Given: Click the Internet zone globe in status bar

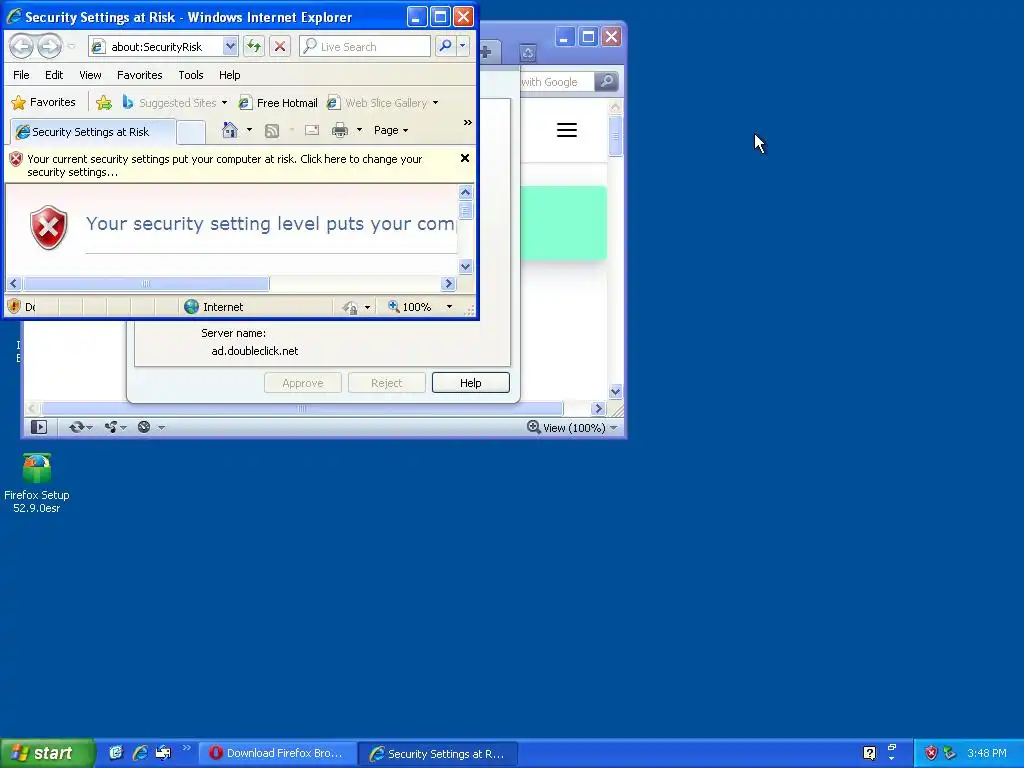Looking at the screenshot, I should (191, 307).
